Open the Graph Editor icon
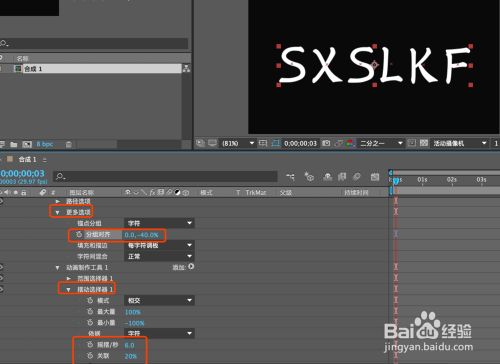This screenshot has width=500, height=364. click(375, 177)
